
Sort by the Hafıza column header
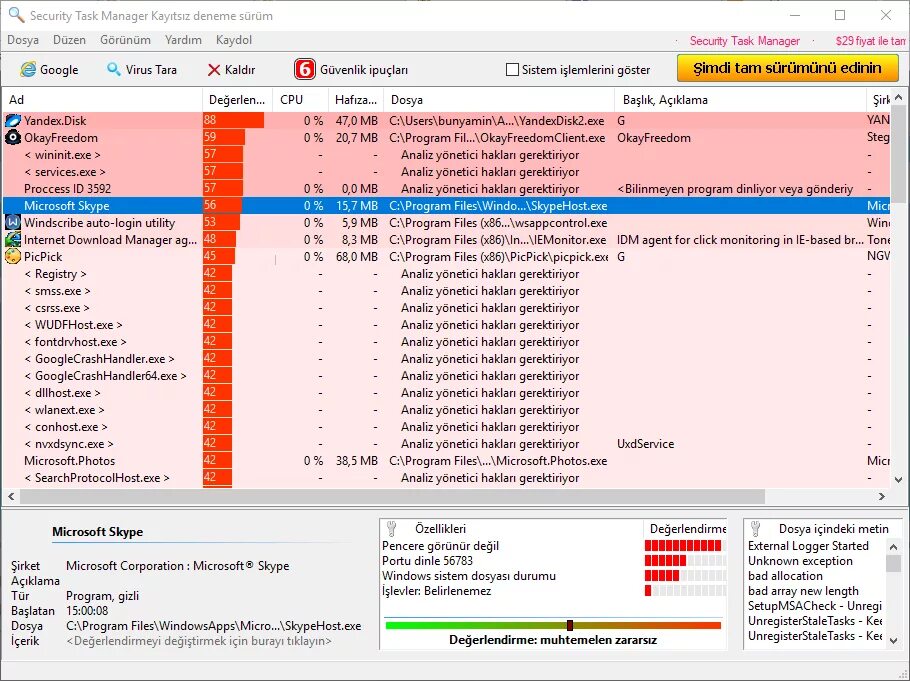356,100
